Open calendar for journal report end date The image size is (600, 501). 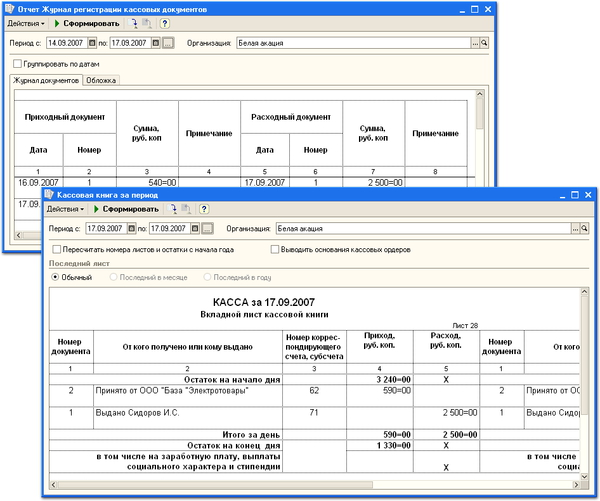(x=156, y=43)
